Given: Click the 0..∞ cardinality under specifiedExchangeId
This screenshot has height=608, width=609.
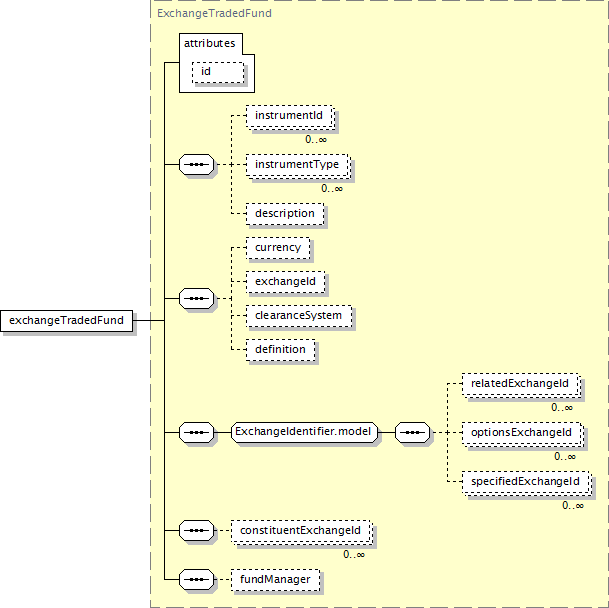Looking at the screenshot, I should point(573,506).
